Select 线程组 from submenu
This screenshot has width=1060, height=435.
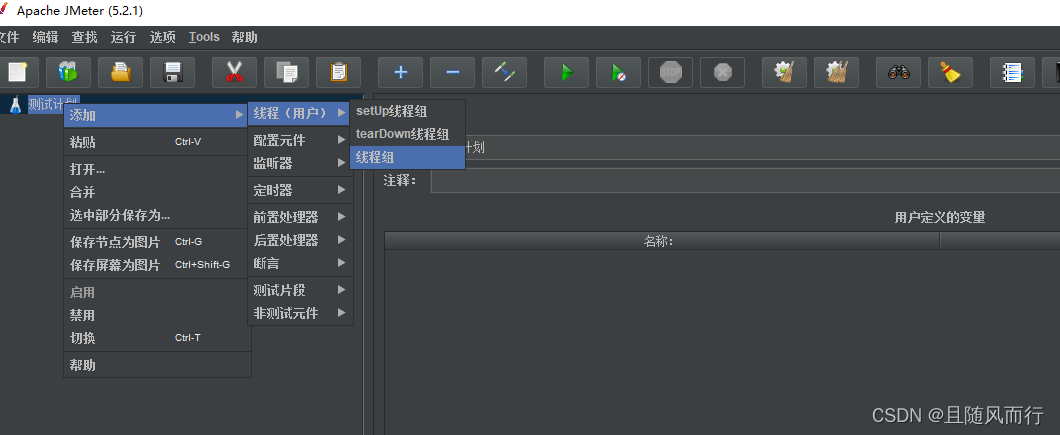(407, 158)
